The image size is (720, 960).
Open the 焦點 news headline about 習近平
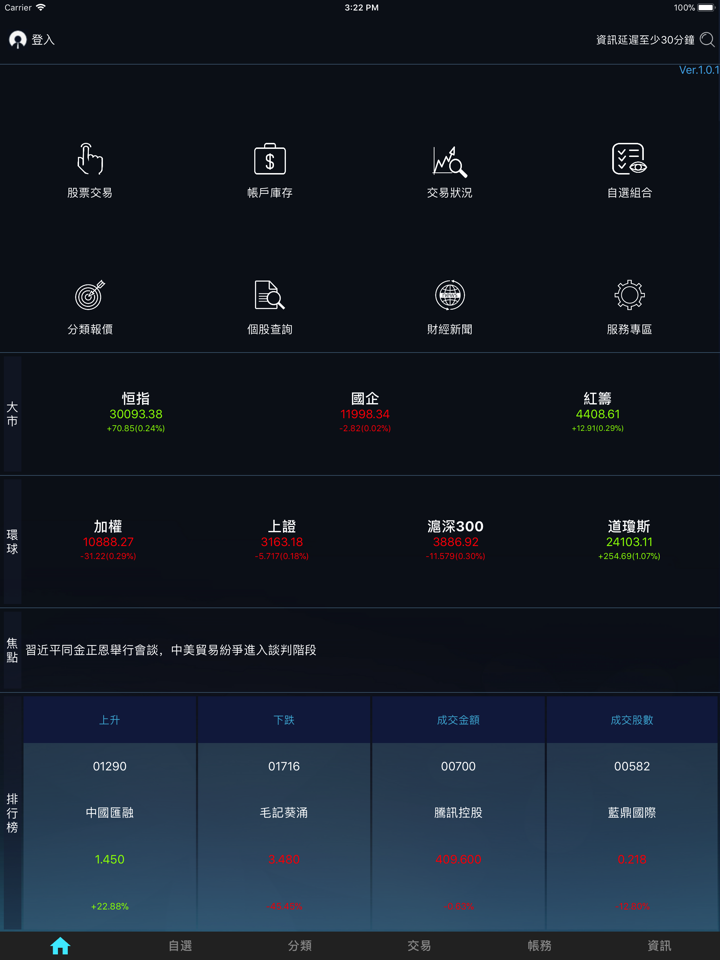170,650
